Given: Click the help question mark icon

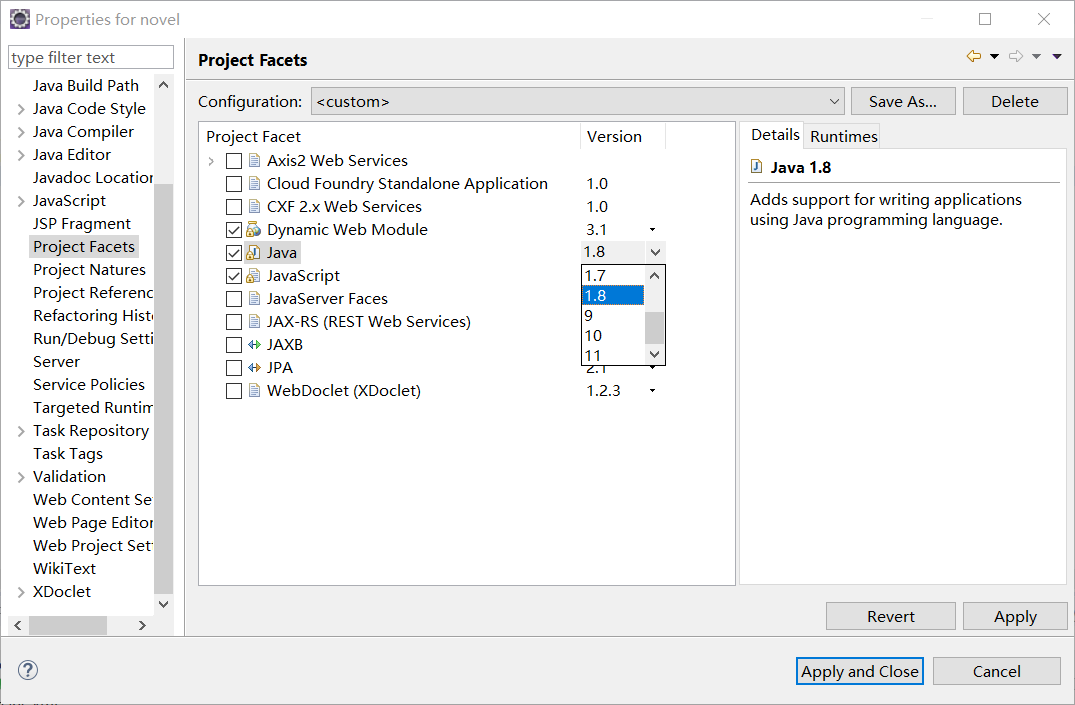Looking at the screenshot, I should coord(28,670).
